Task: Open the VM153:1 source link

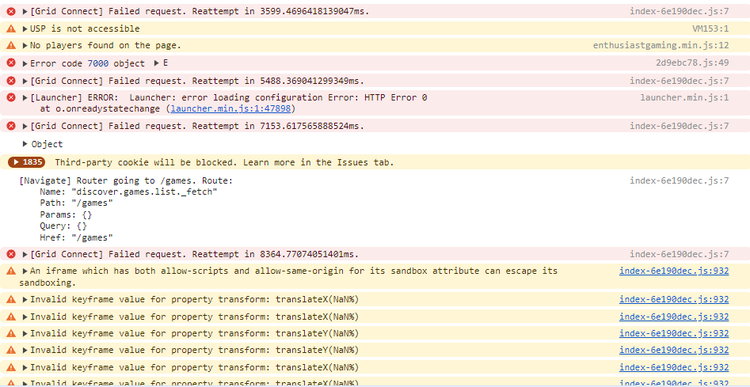Action: [x=710, y=29]
